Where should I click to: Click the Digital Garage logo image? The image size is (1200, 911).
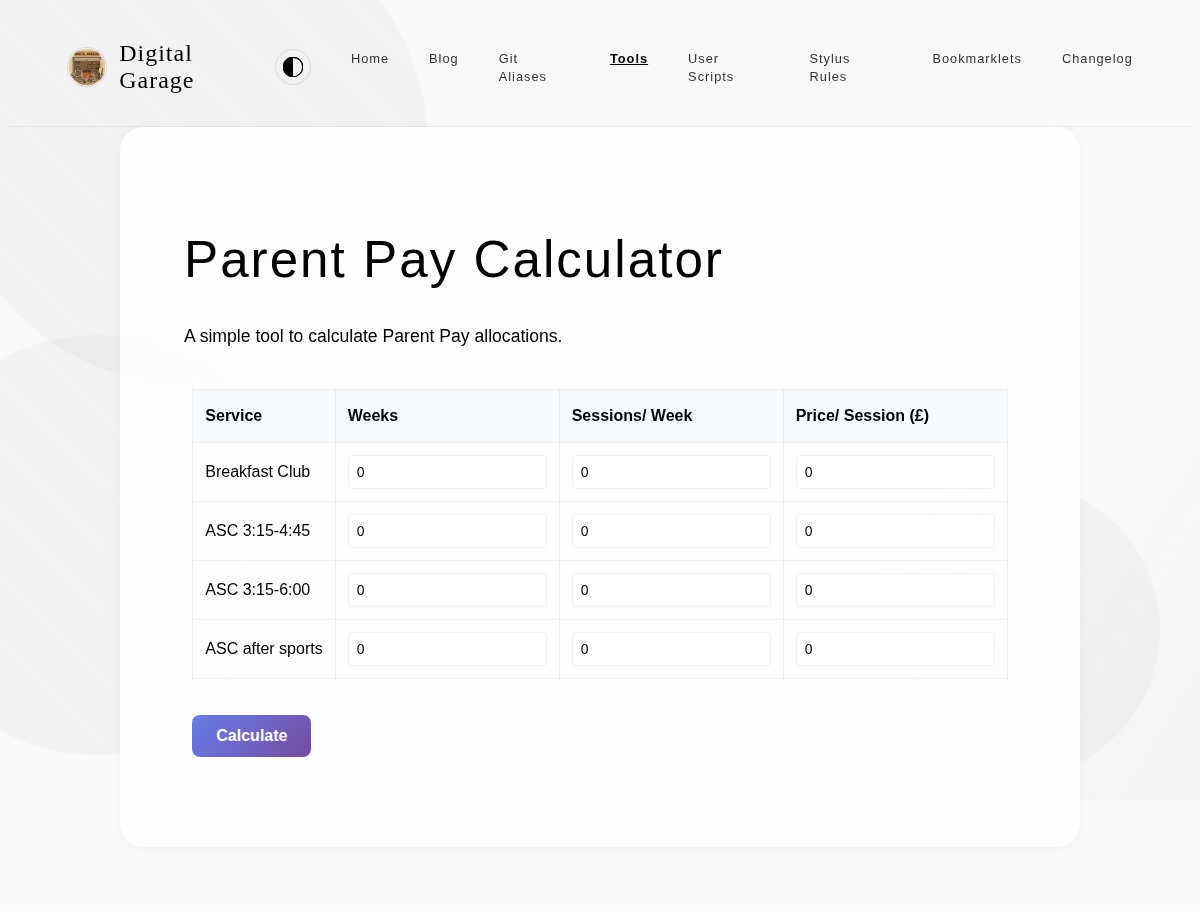(87, 67)
